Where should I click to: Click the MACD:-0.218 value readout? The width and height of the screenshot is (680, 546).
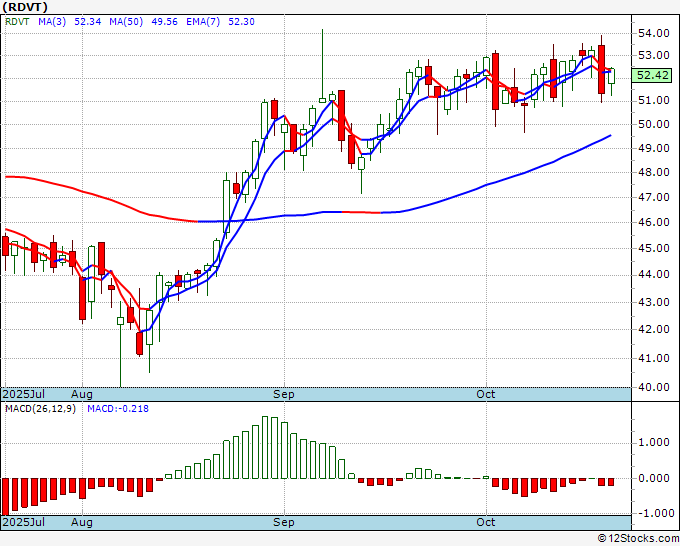[x=118, y=409]
